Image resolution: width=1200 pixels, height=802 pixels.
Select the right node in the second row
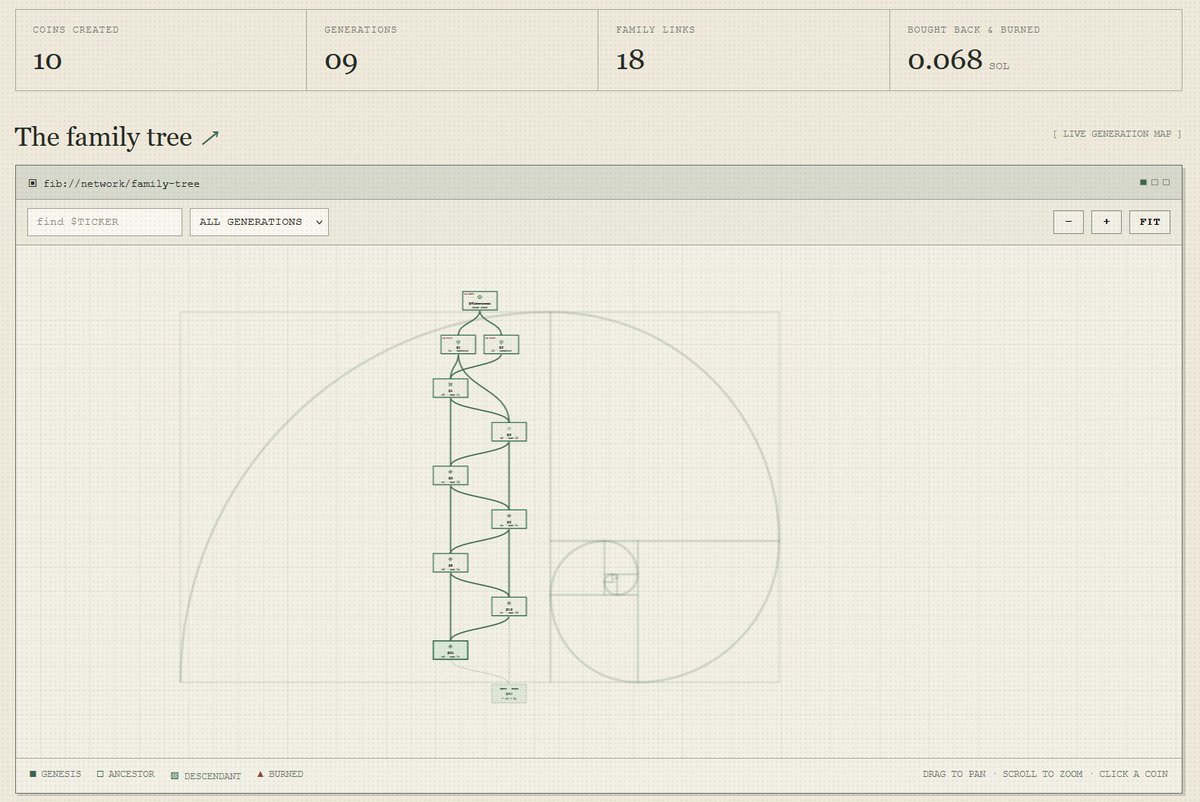[502, 344]
